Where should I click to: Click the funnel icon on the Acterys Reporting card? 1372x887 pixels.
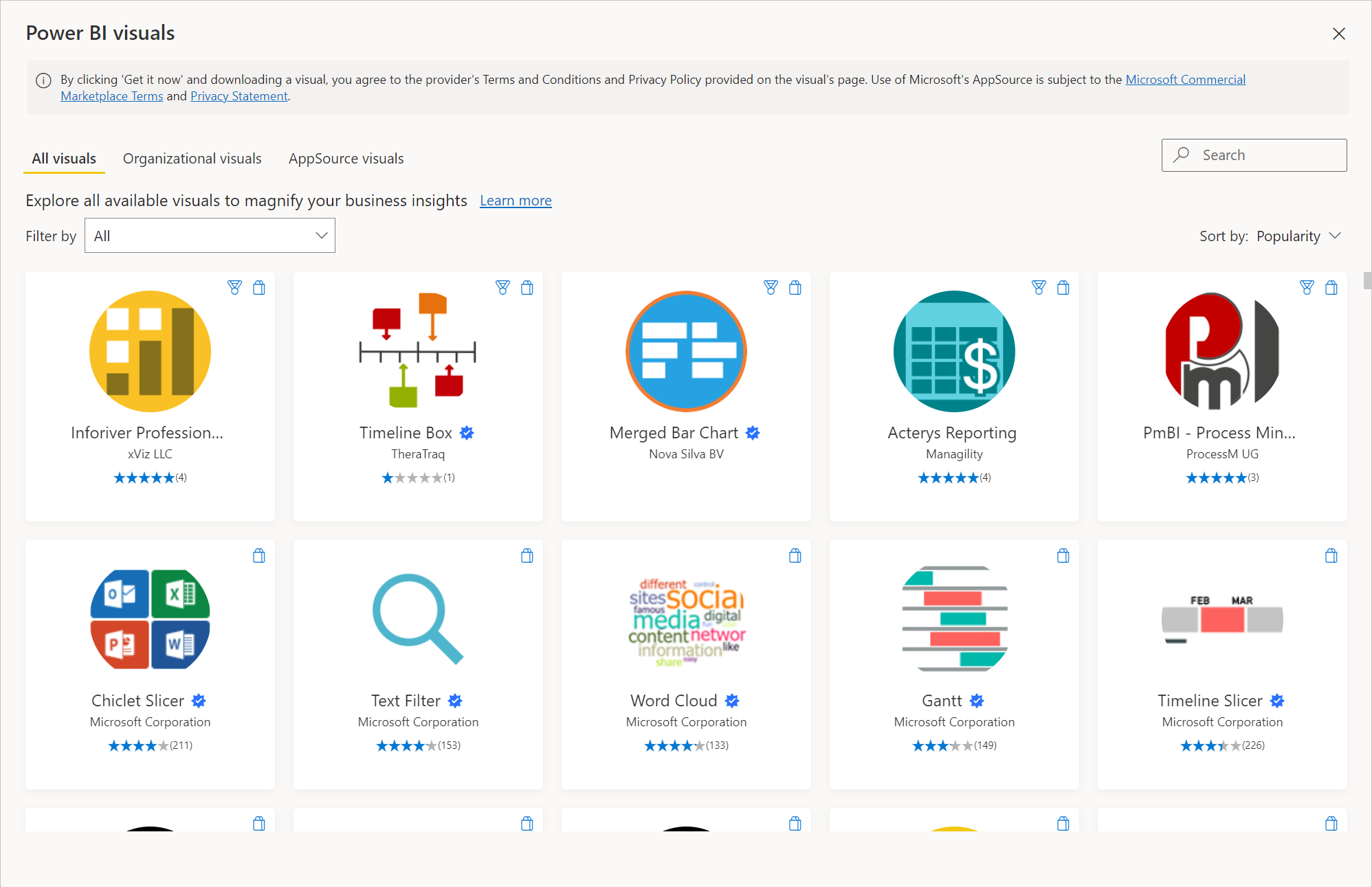click(x=1039, y=288)
